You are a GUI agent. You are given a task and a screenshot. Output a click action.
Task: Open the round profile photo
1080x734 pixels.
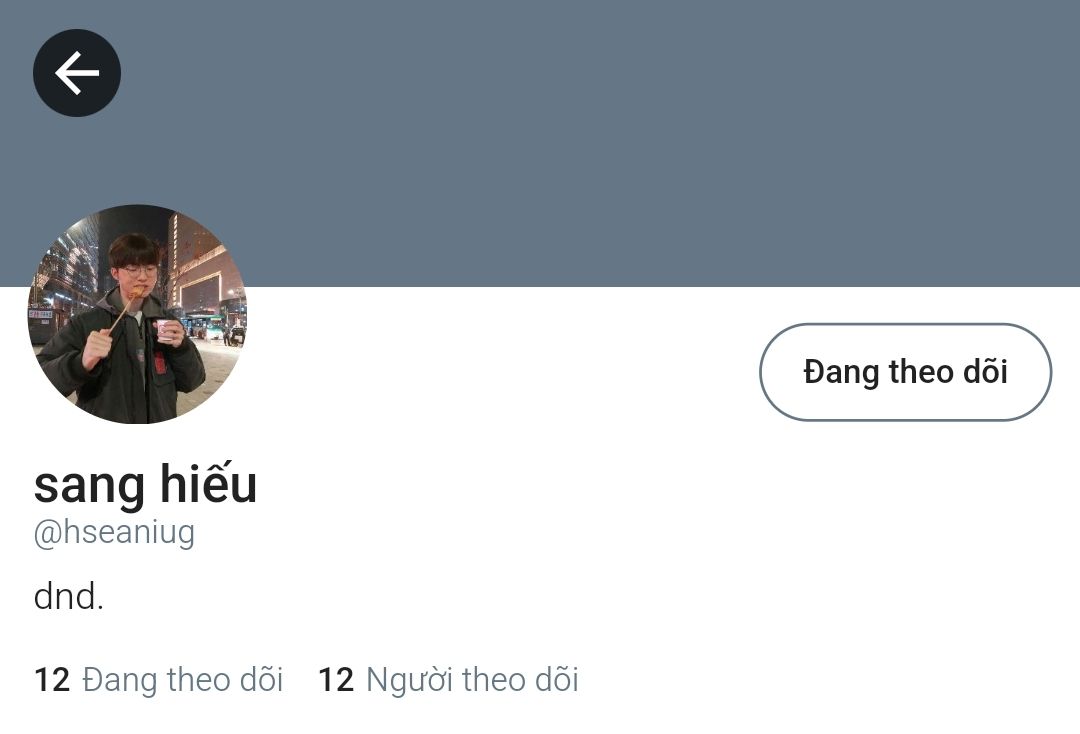click(137, 314)
